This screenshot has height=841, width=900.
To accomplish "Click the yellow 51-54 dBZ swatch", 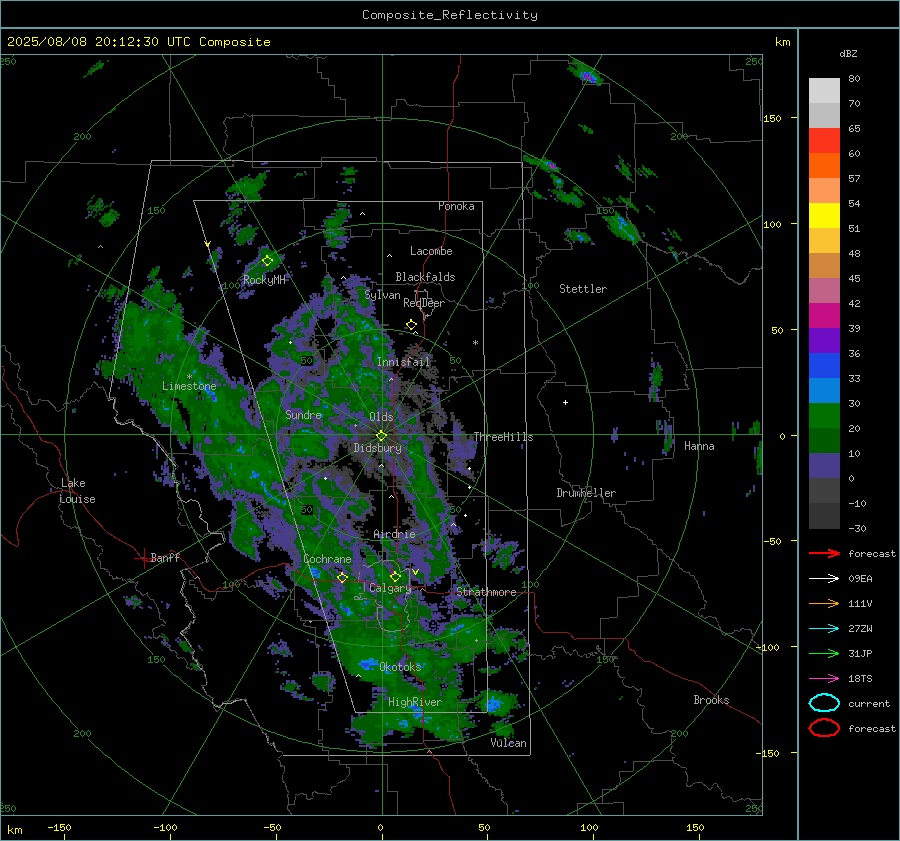I will coord(824,216).
